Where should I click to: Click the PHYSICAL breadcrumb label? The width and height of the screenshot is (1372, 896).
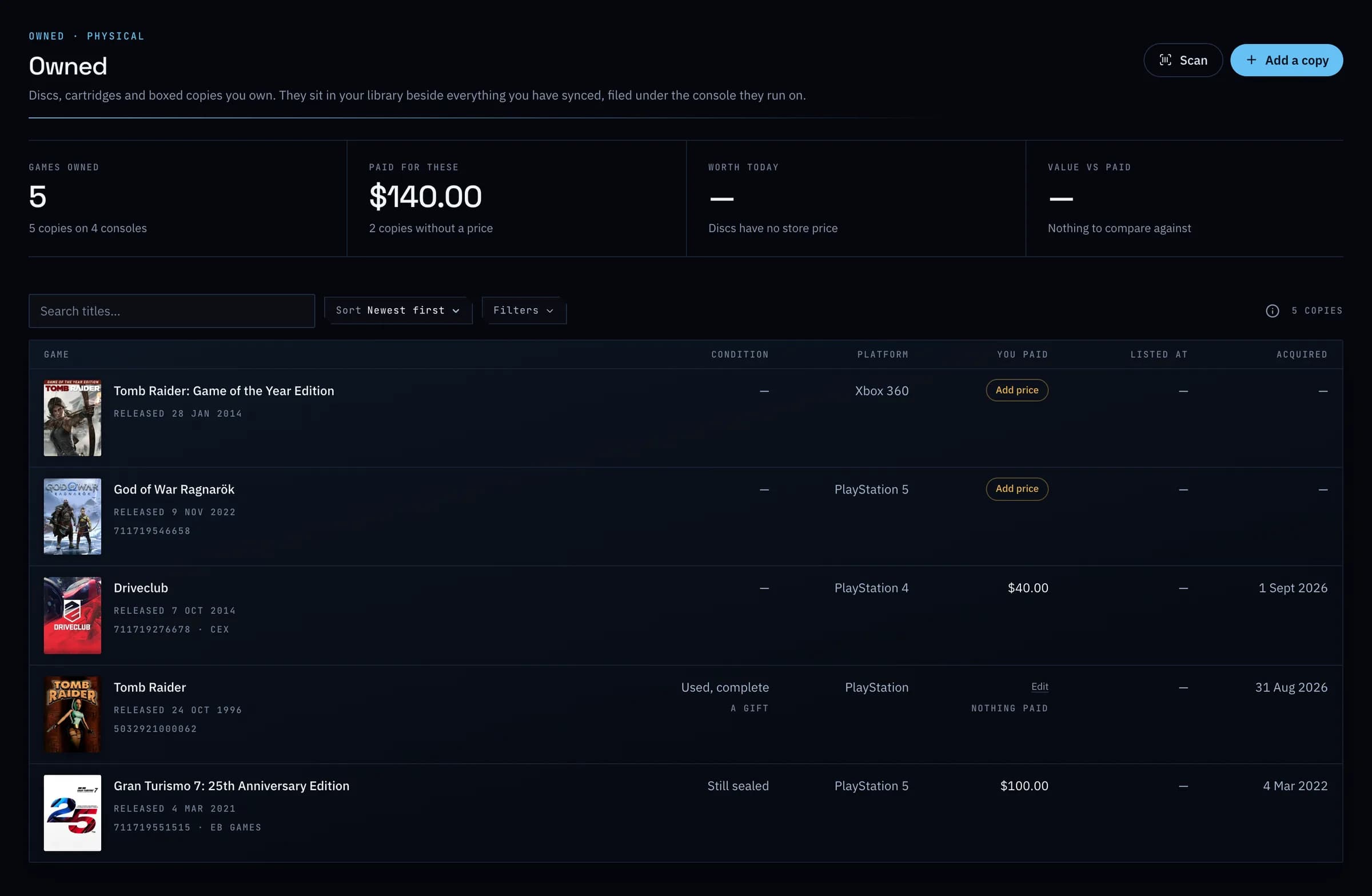tap(115, 36)
